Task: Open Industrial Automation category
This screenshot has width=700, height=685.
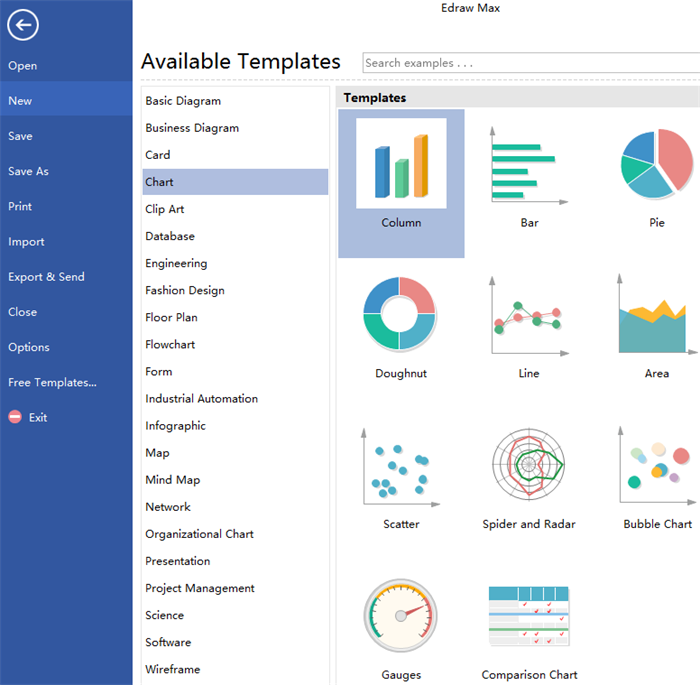Action: [x=235, y=399]
